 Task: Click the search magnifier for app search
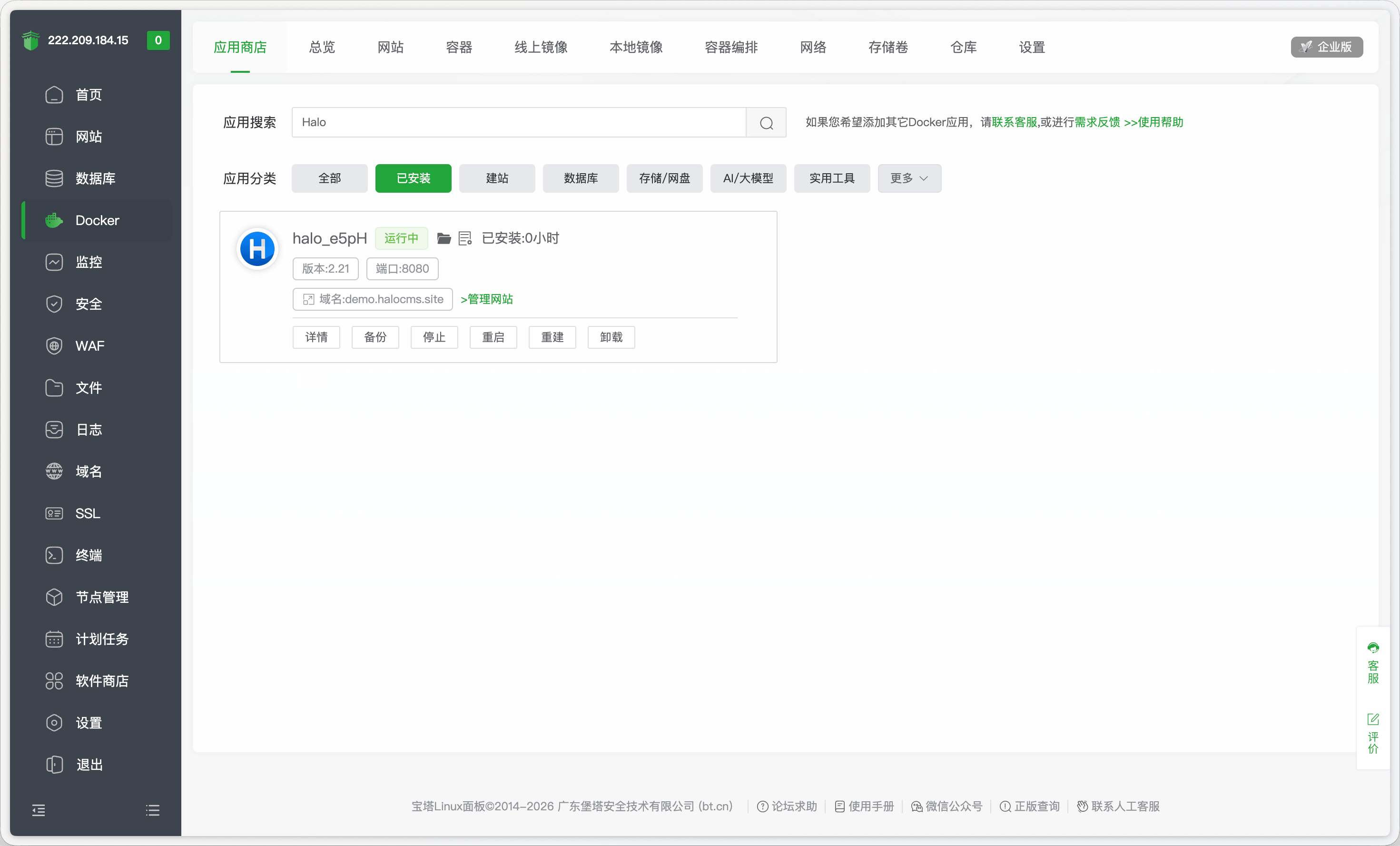[x=766, y=122]
